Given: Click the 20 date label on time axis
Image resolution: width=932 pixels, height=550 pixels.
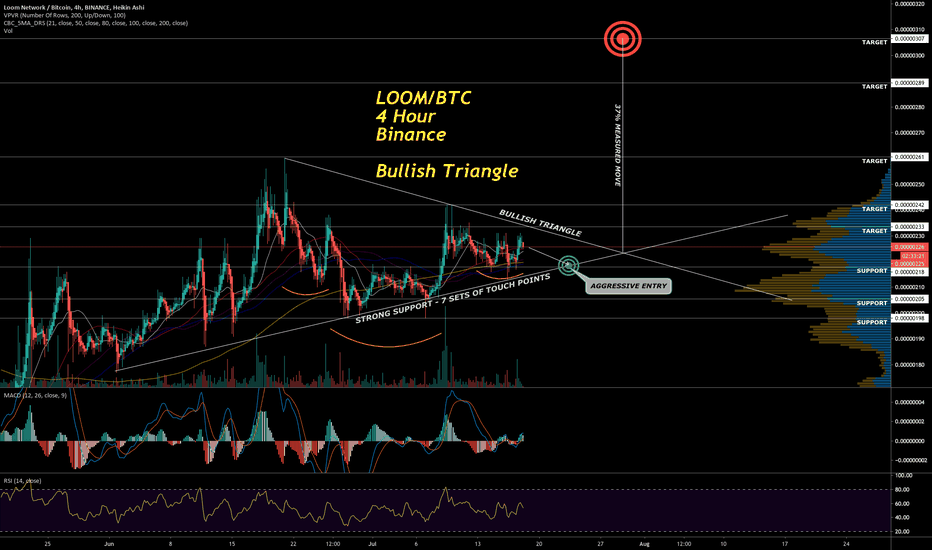Looking at the screenshot, I should coord(539,543).
